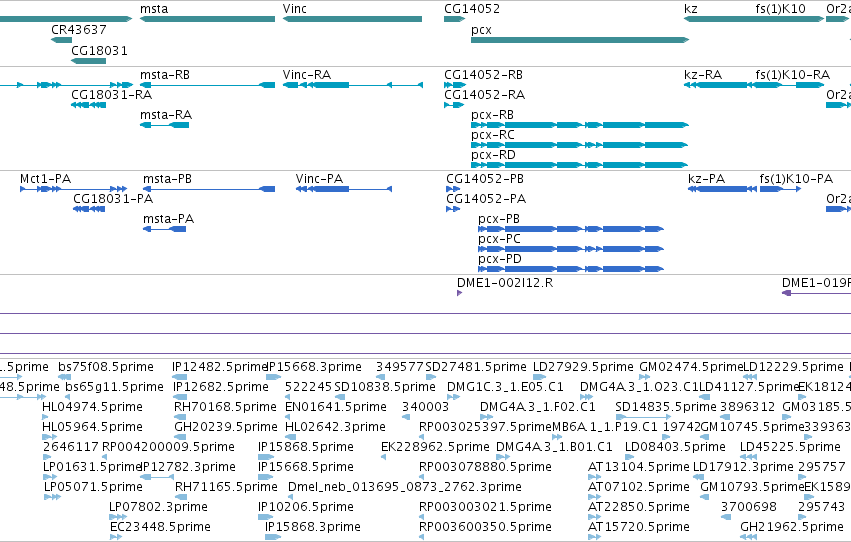
Task: Click the CG14052-PB label
Action: [x=485, y=179]
